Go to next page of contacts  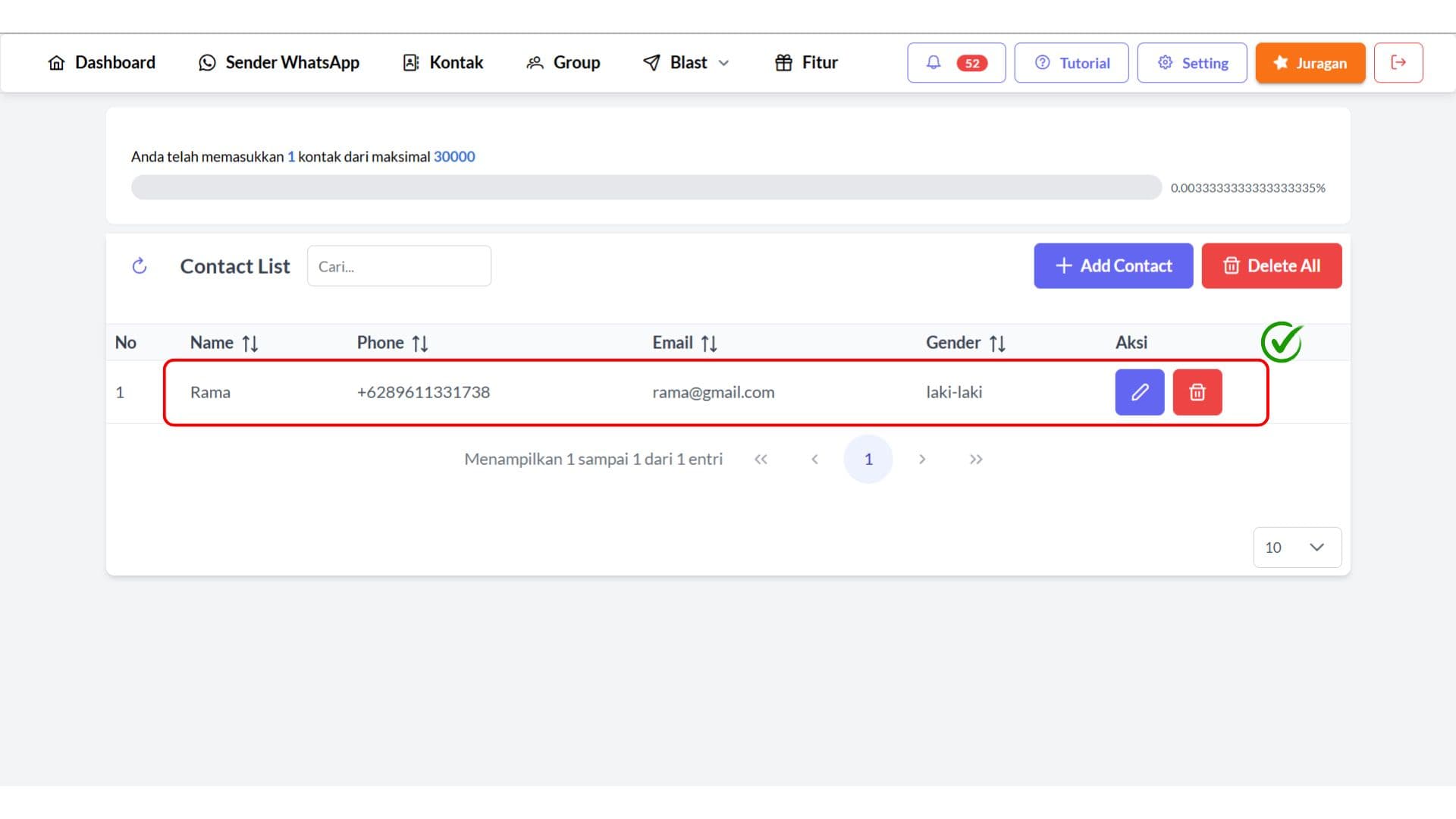922,460
